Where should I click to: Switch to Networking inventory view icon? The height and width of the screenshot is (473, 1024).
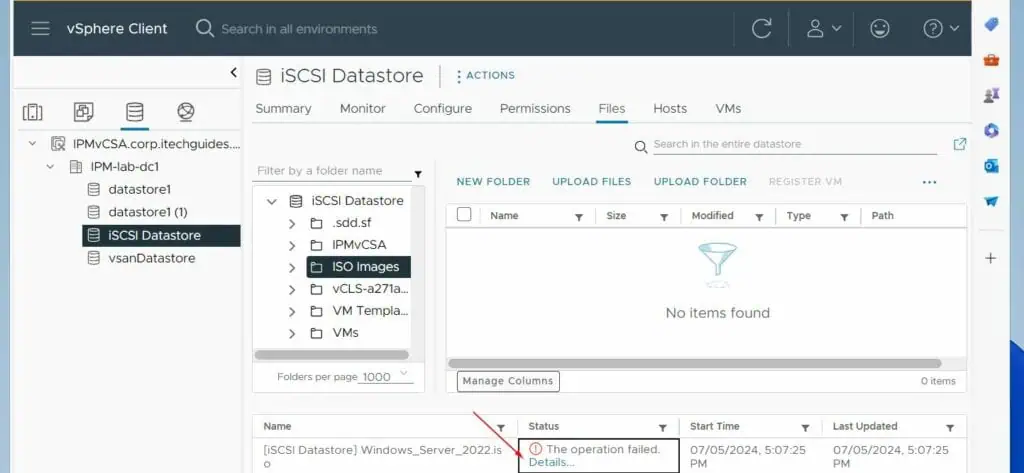[186, 112]
